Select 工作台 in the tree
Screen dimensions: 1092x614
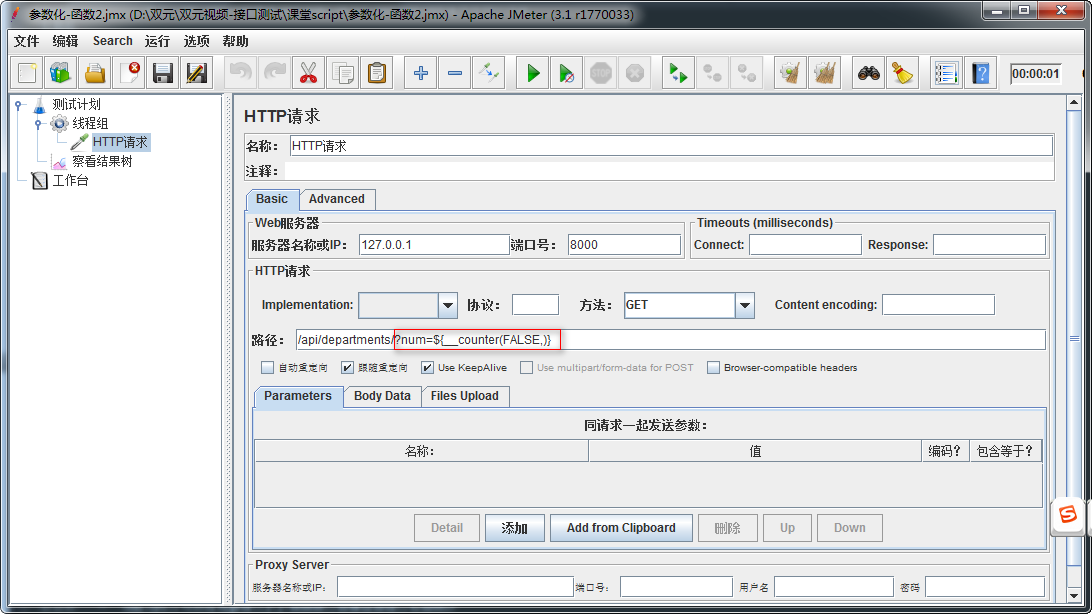(x=70, y=180)
